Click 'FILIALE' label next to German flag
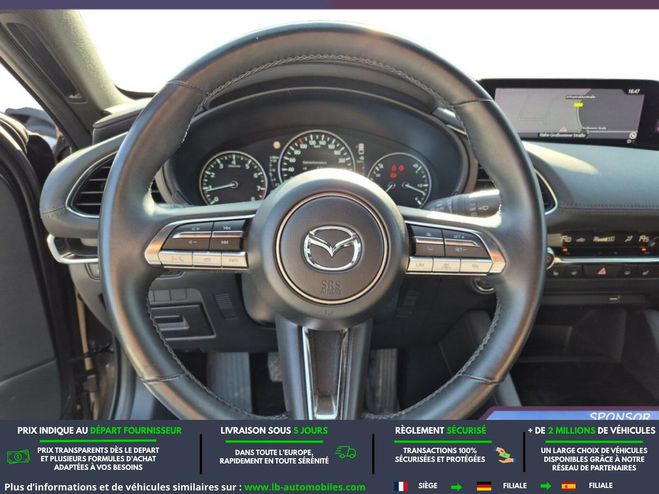This screenshot has height=494, width=659. pos(514,486)
